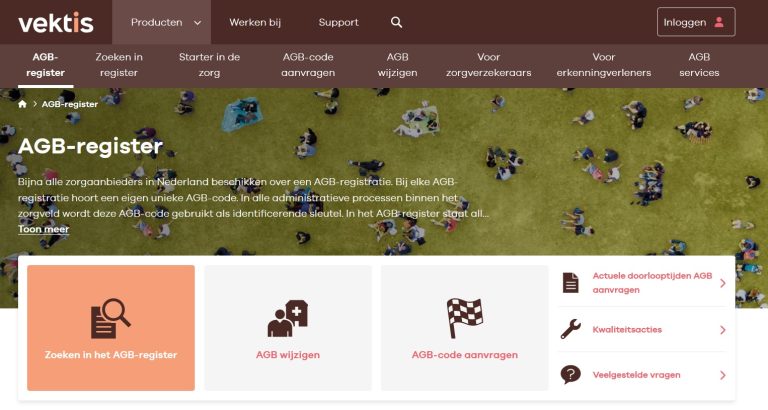Click chevron next to Actuele doorlooptijden AGB aanvragen

[x=722, y=283]
